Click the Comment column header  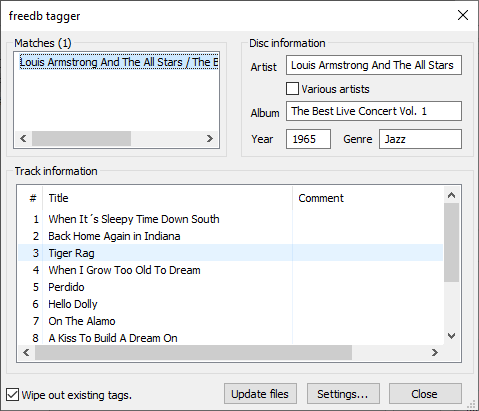coord(368,198)
